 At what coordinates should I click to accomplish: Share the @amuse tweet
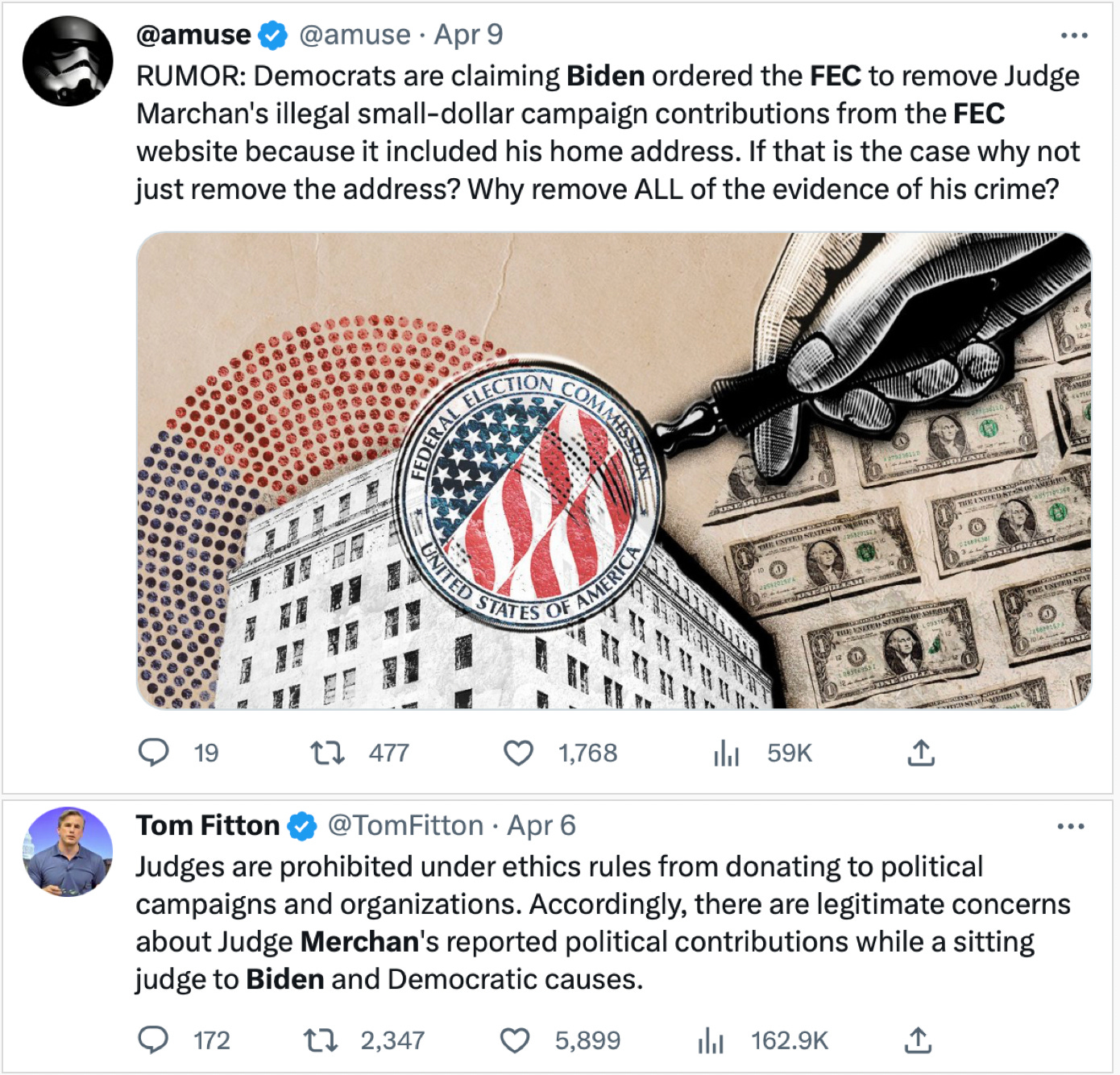click(x=920, y=753)
